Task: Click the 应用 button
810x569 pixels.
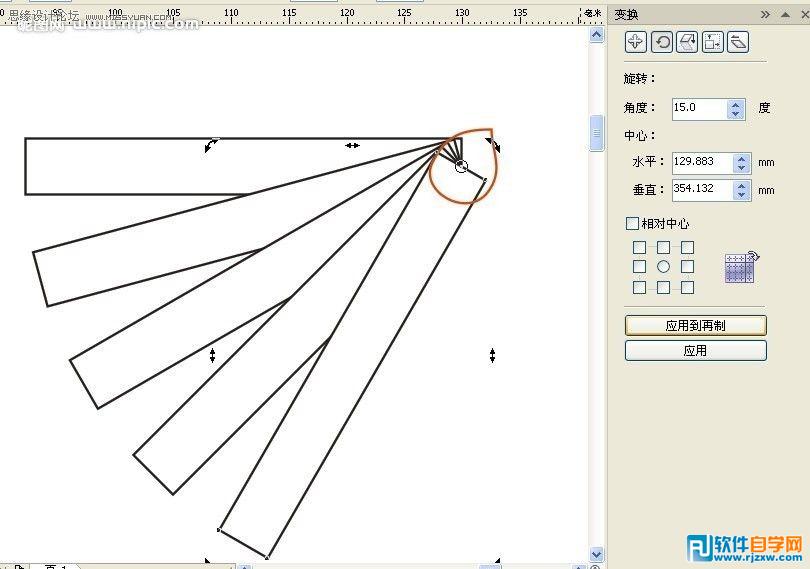Action: pyautogui.click(x=695, y=350)
